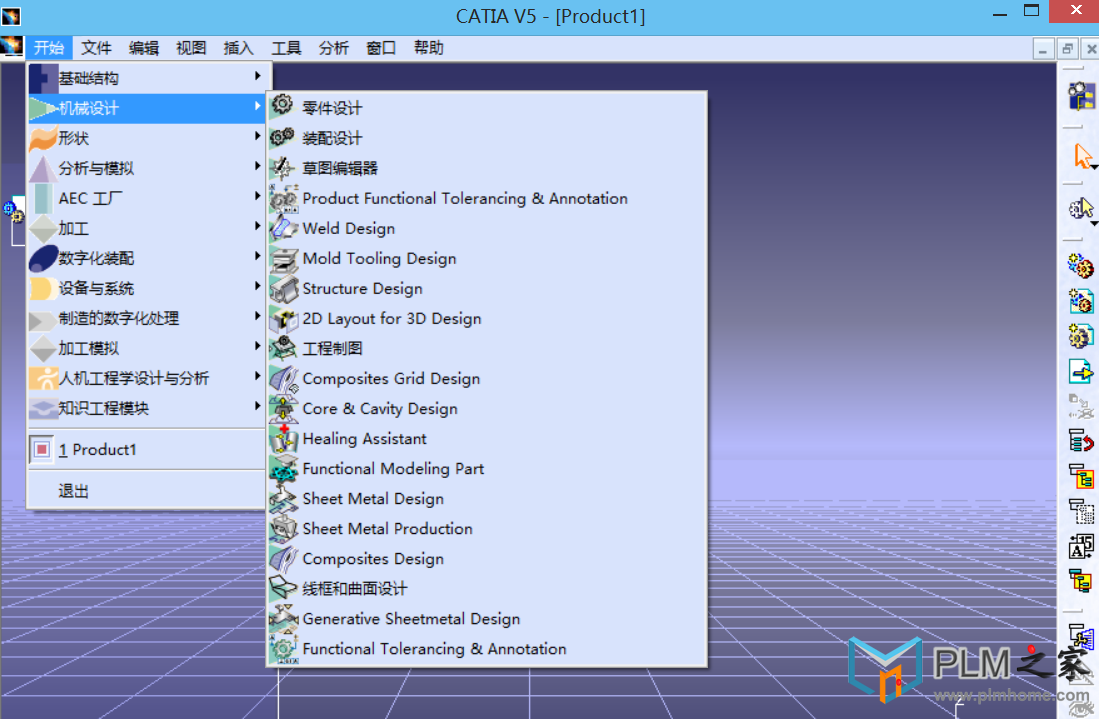The image size is (1099, 719).
Task: Click the 开始 Start menu
Action: (48, 48)
